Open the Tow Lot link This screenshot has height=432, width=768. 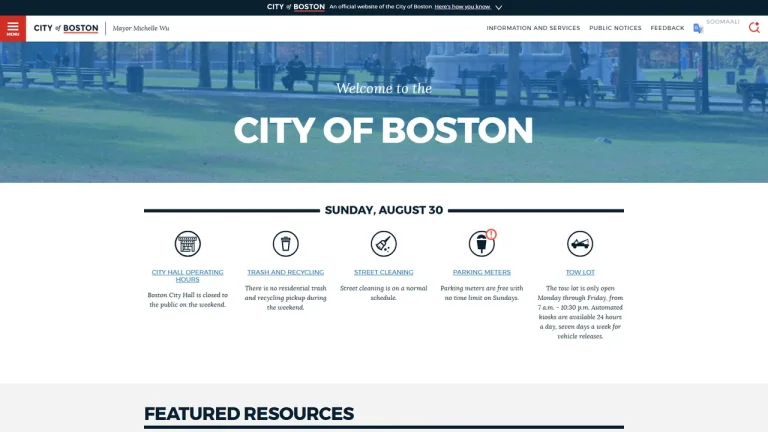[x=580, y=272]
